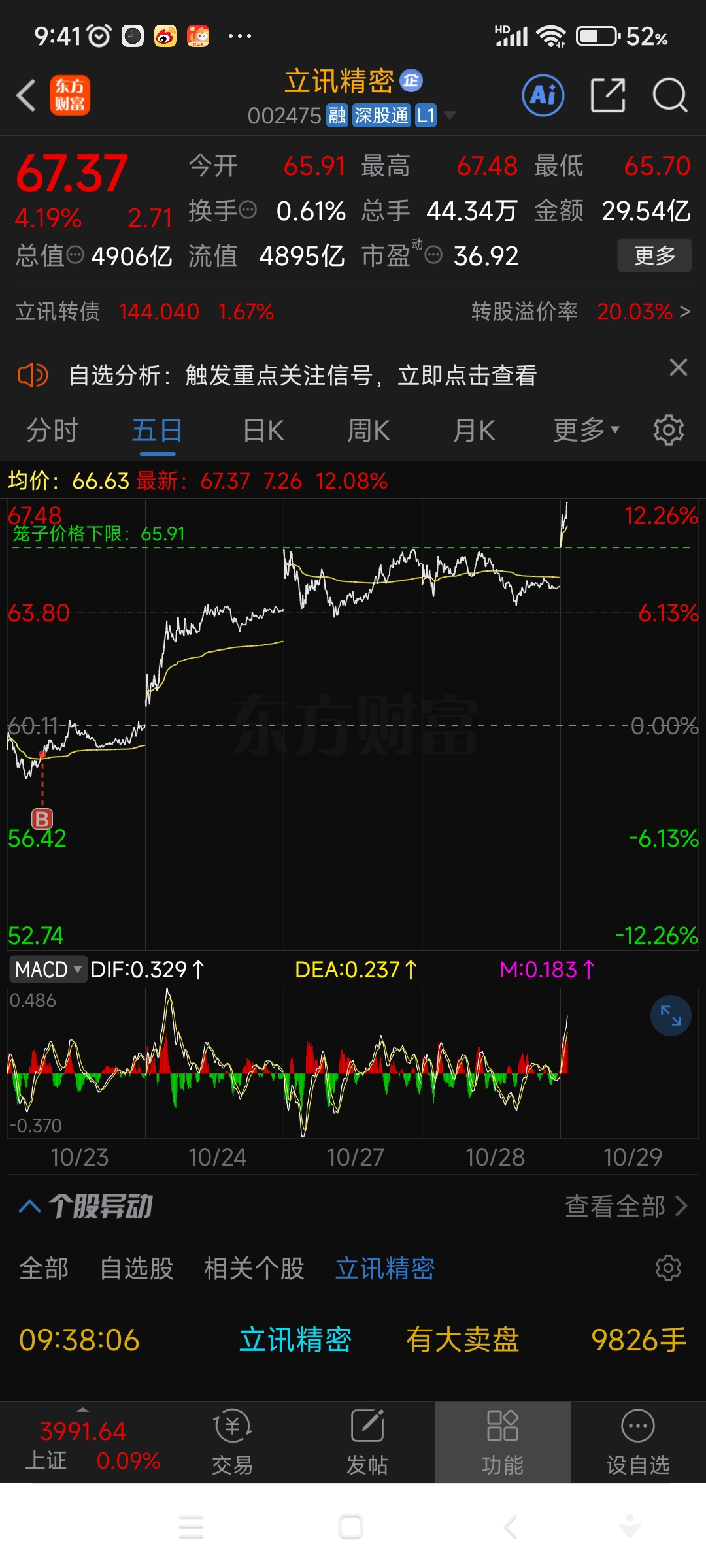Open 查看全部 link

coord(626,1206)
